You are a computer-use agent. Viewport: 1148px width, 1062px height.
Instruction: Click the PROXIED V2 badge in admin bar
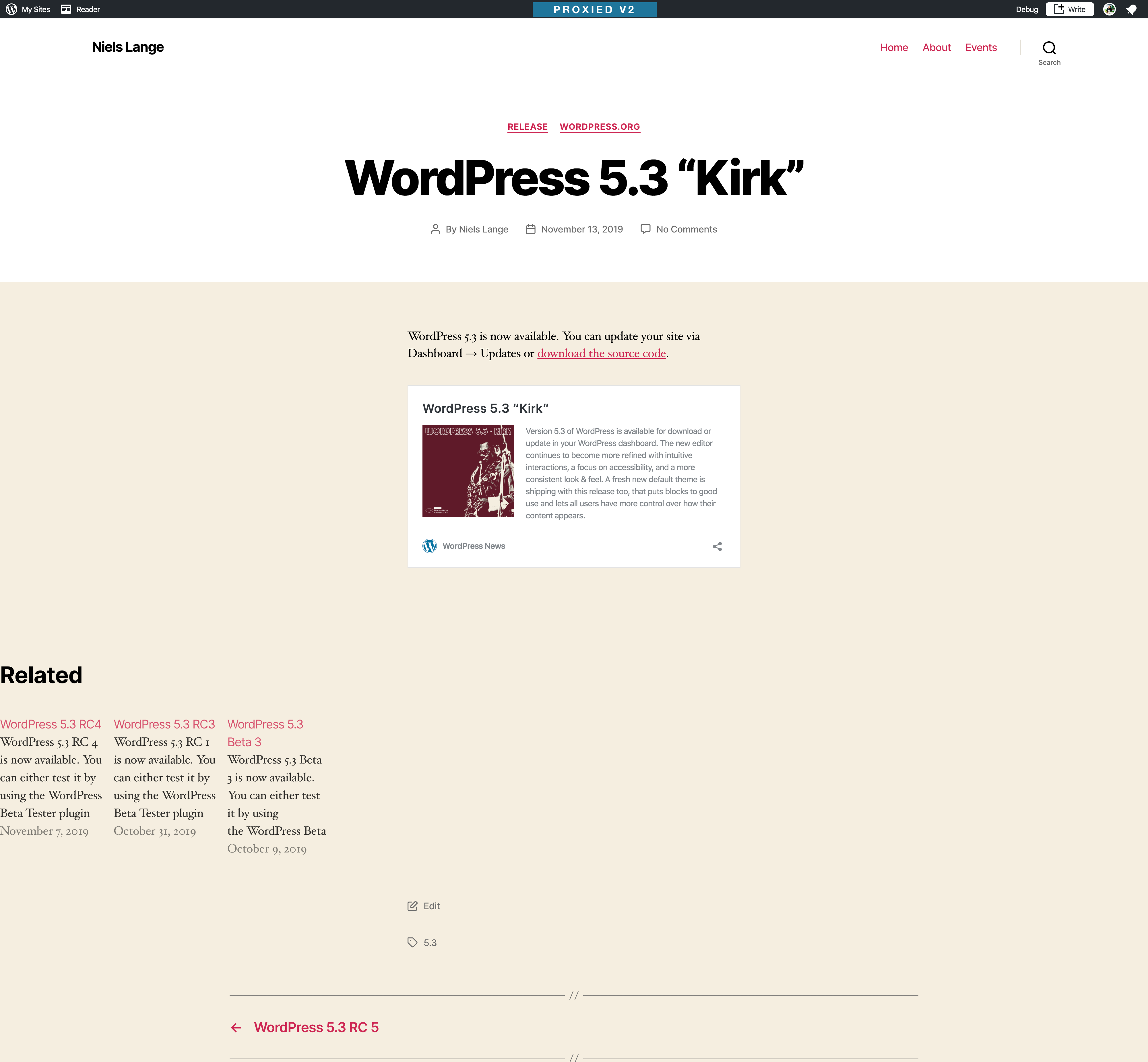(x=594, y=9)
